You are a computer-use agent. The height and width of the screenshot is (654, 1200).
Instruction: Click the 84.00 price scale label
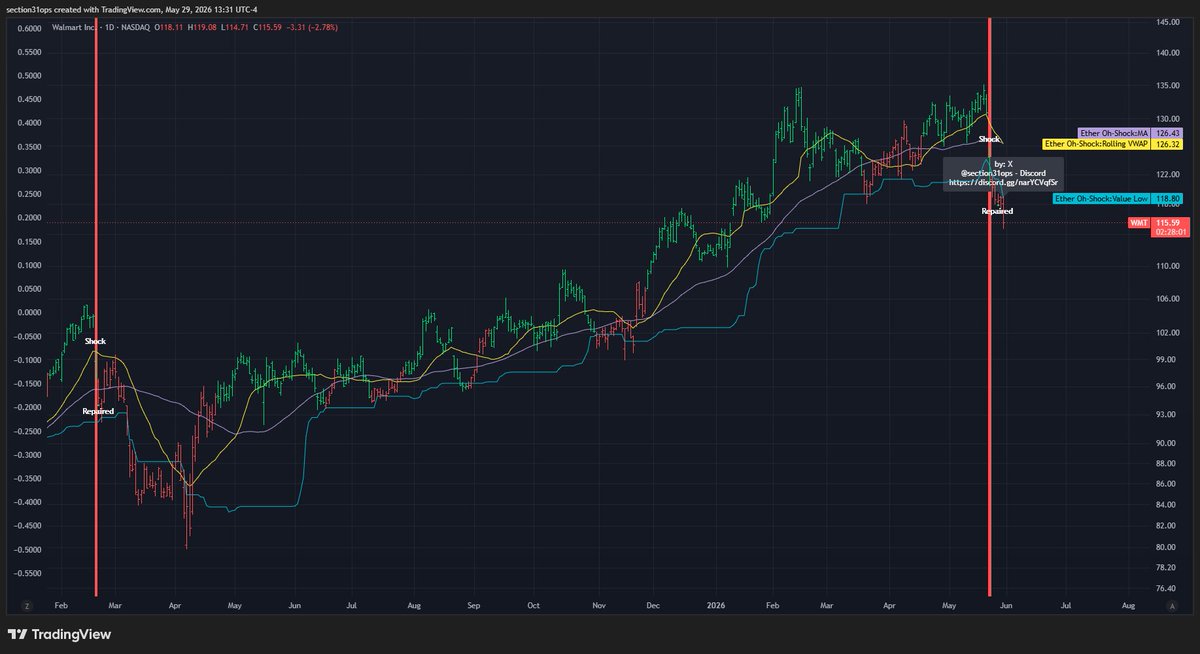point(1165,504)
